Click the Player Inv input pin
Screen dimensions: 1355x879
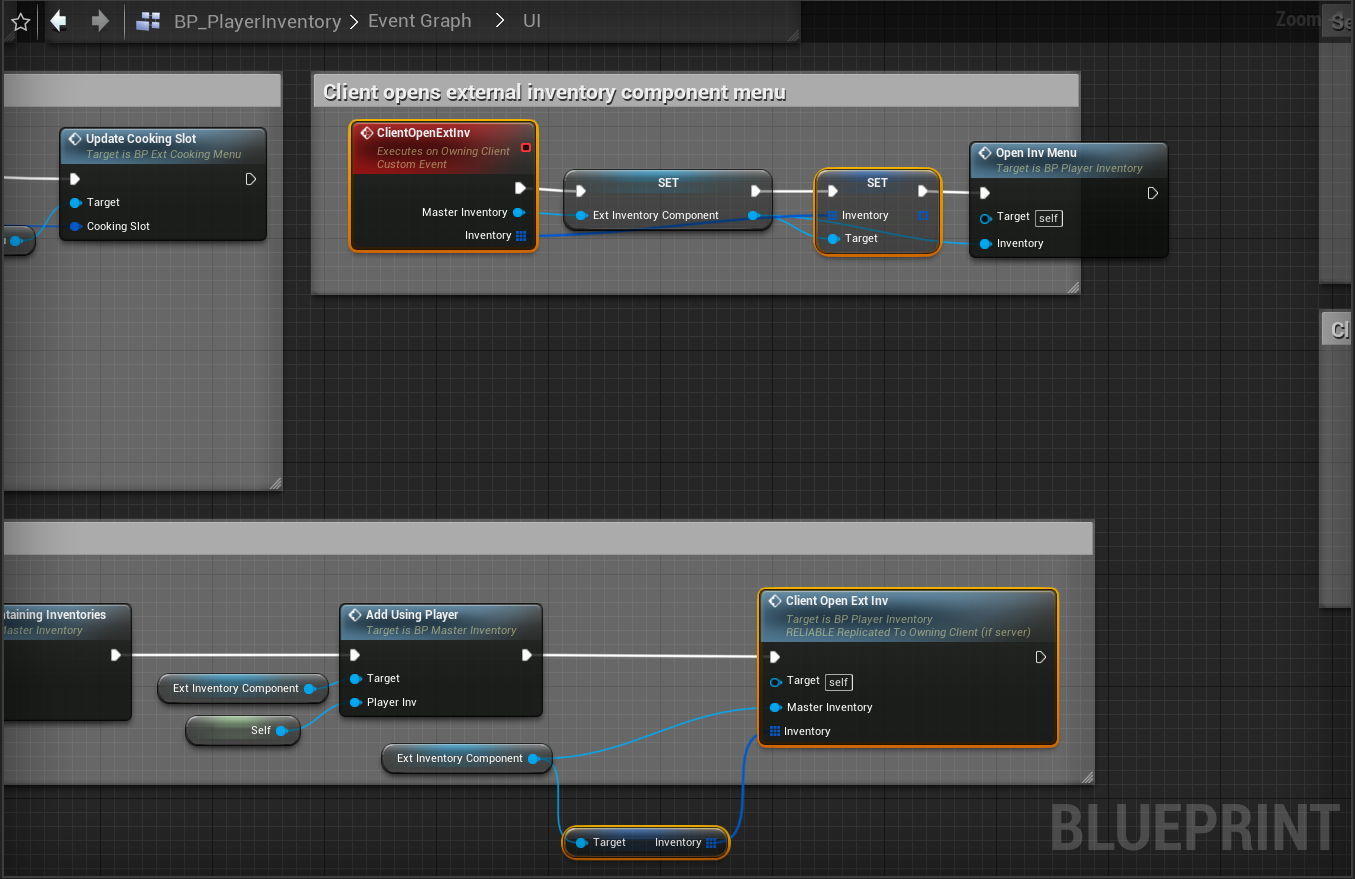click(355, 702)
